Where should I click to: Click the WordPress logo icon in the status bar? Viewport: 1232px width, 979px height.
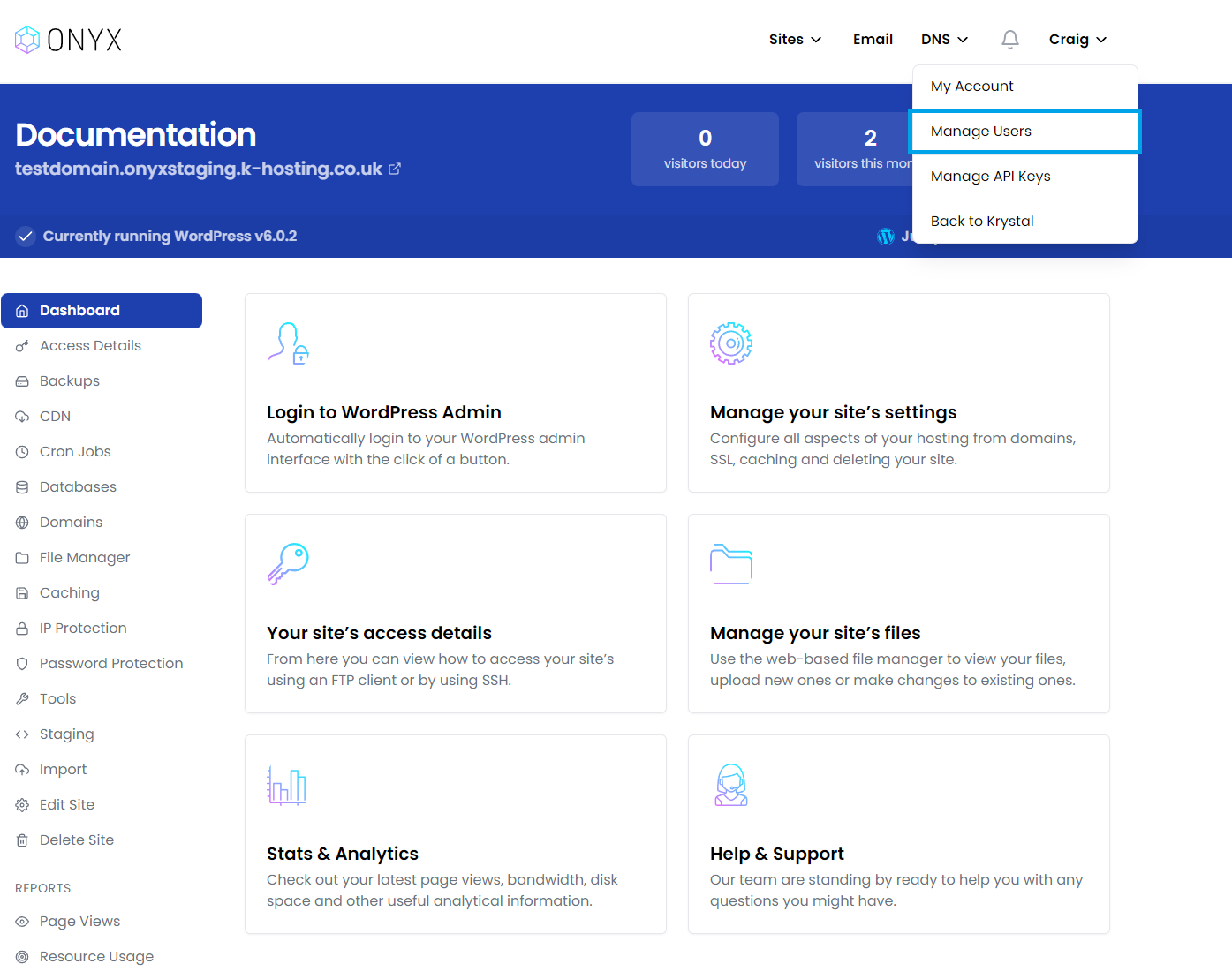[x=886, y=236]
